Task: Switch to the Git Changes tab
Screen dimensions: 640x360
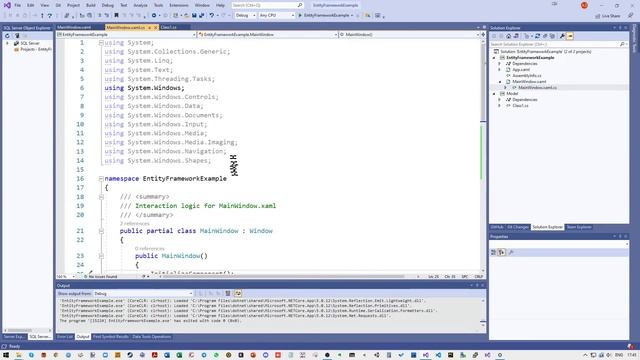Action: pos(518,227)
